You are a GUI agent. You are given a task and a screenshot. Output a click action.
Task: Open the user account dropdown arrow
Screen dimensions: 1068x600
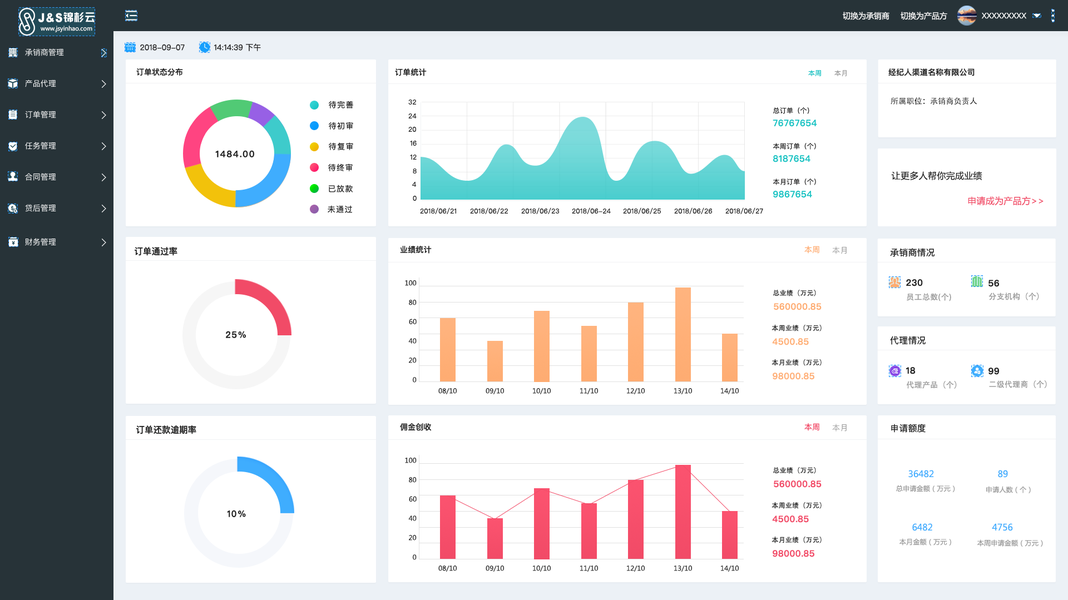click(1037, 16)
